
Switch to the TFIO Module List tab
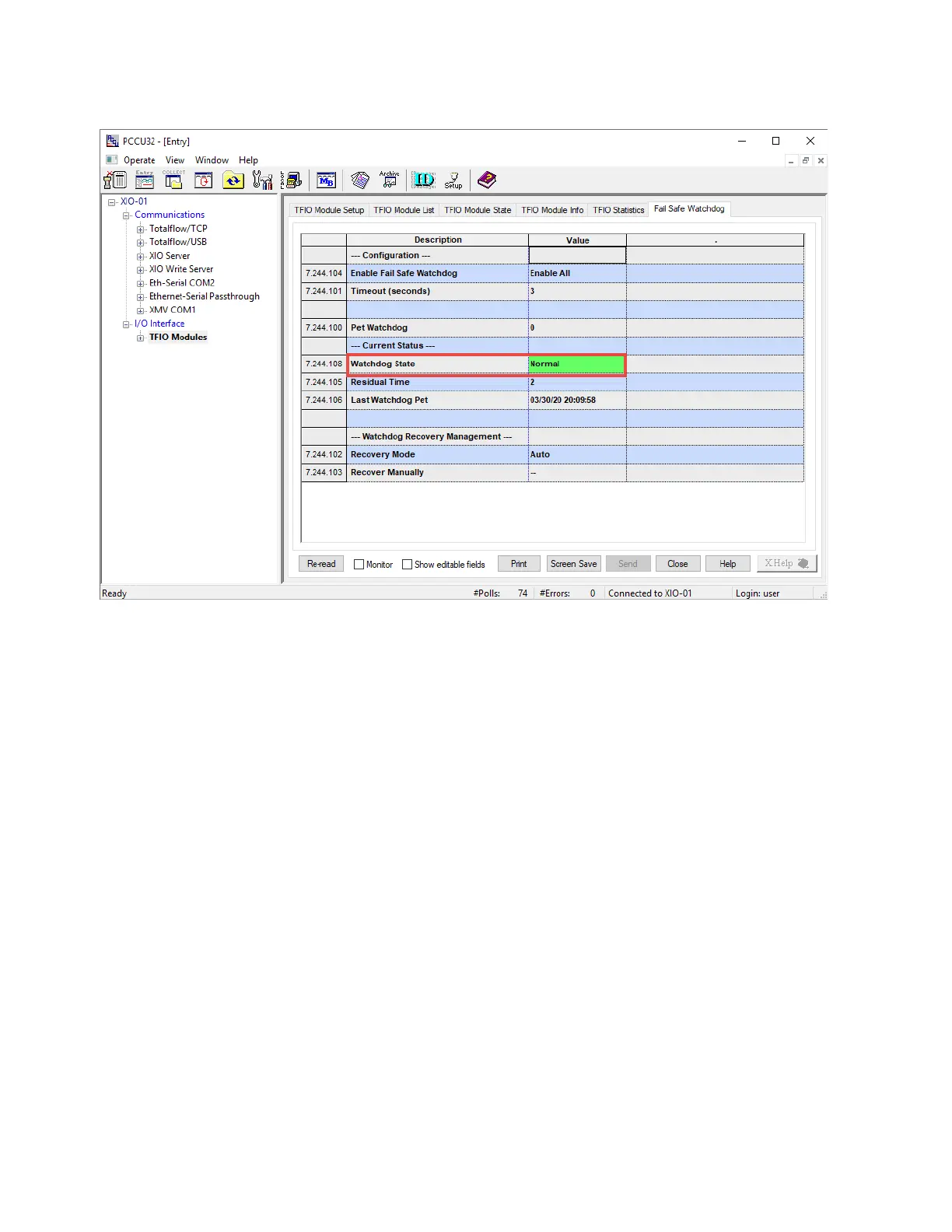(x=404, y=210)
